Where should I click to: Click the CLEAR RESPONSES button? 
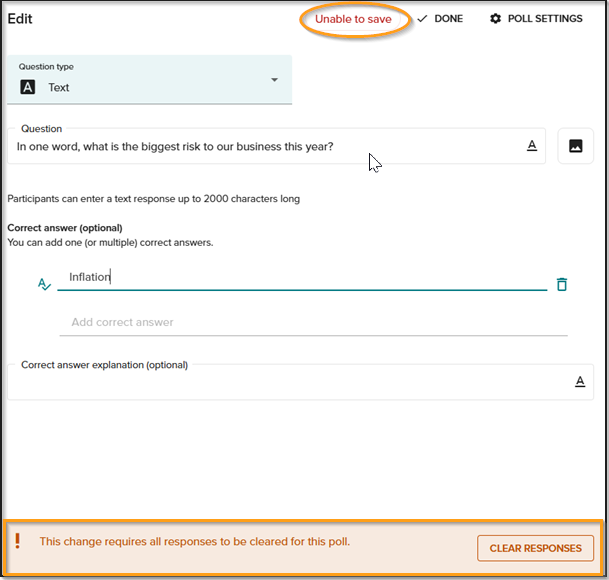(535, 548)
